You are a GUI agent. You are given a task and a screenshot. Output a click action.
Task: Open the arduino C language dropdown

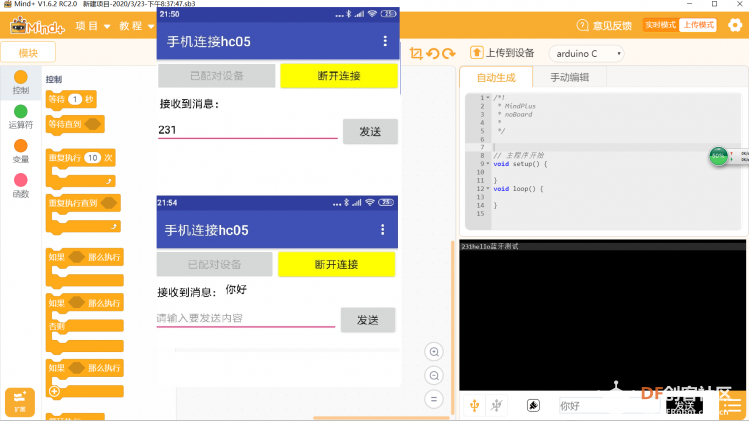pyautogui.click(x=587, y=53)
